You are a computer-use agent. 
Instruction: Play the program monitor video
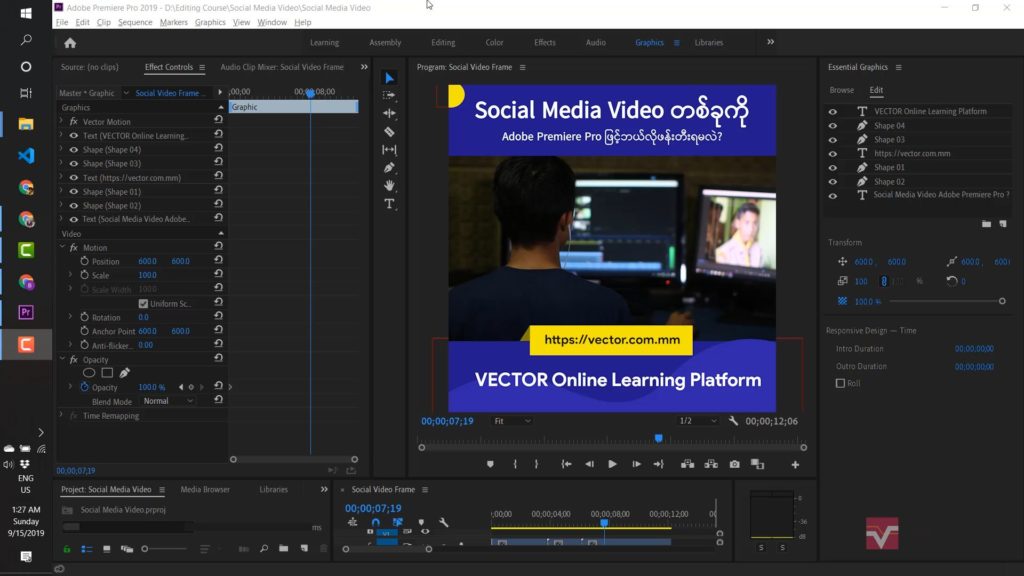pyautogui.click(x=612, y=464)
